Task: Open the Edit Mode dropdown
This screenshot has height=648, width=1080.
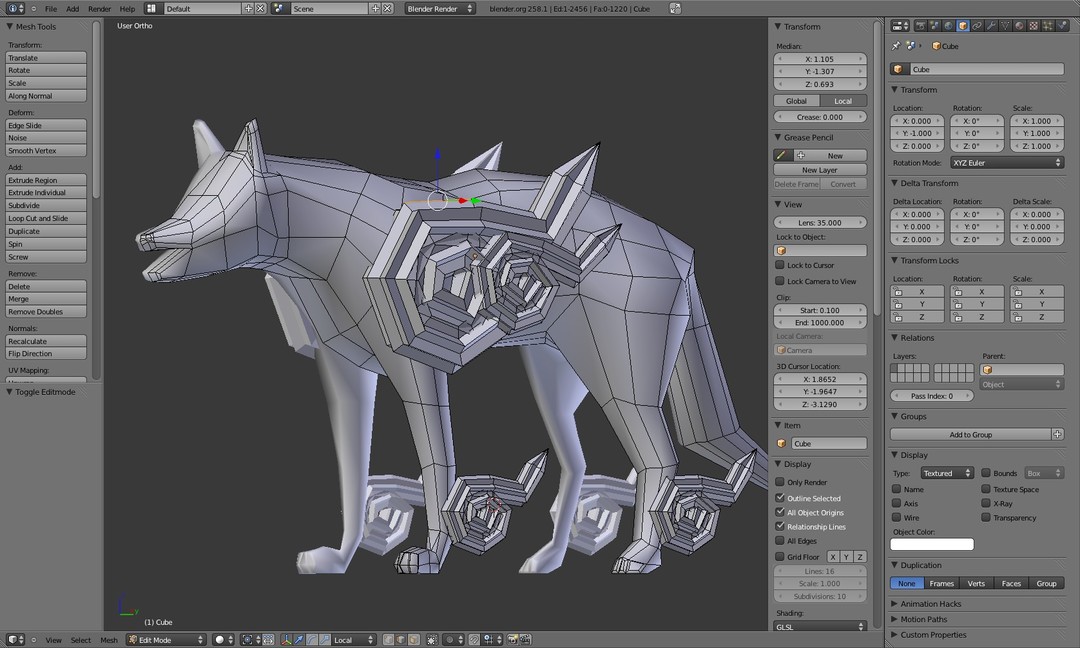Action: (x=166, y=640)
